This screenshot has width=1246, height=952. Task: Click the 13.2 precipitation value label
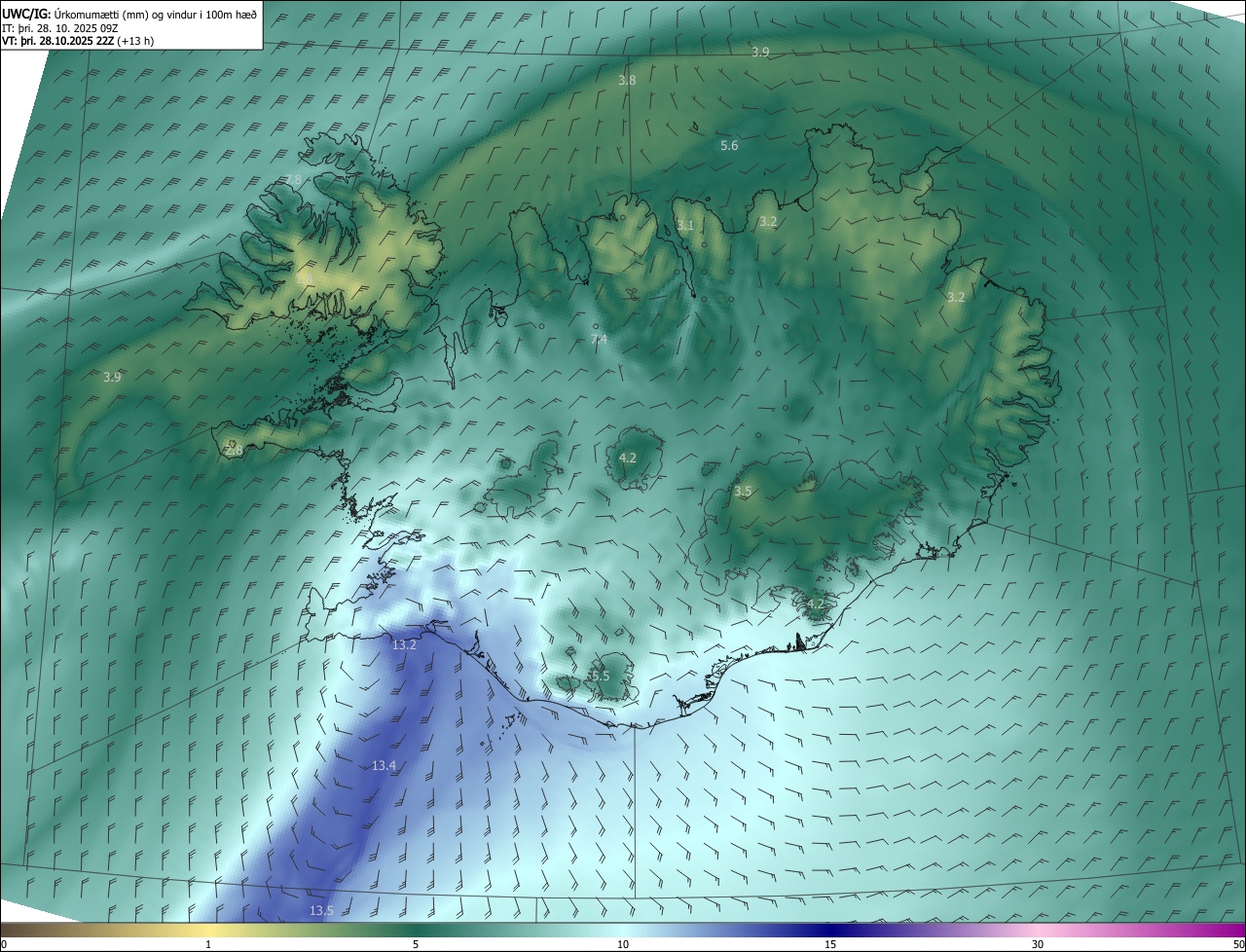404,644
